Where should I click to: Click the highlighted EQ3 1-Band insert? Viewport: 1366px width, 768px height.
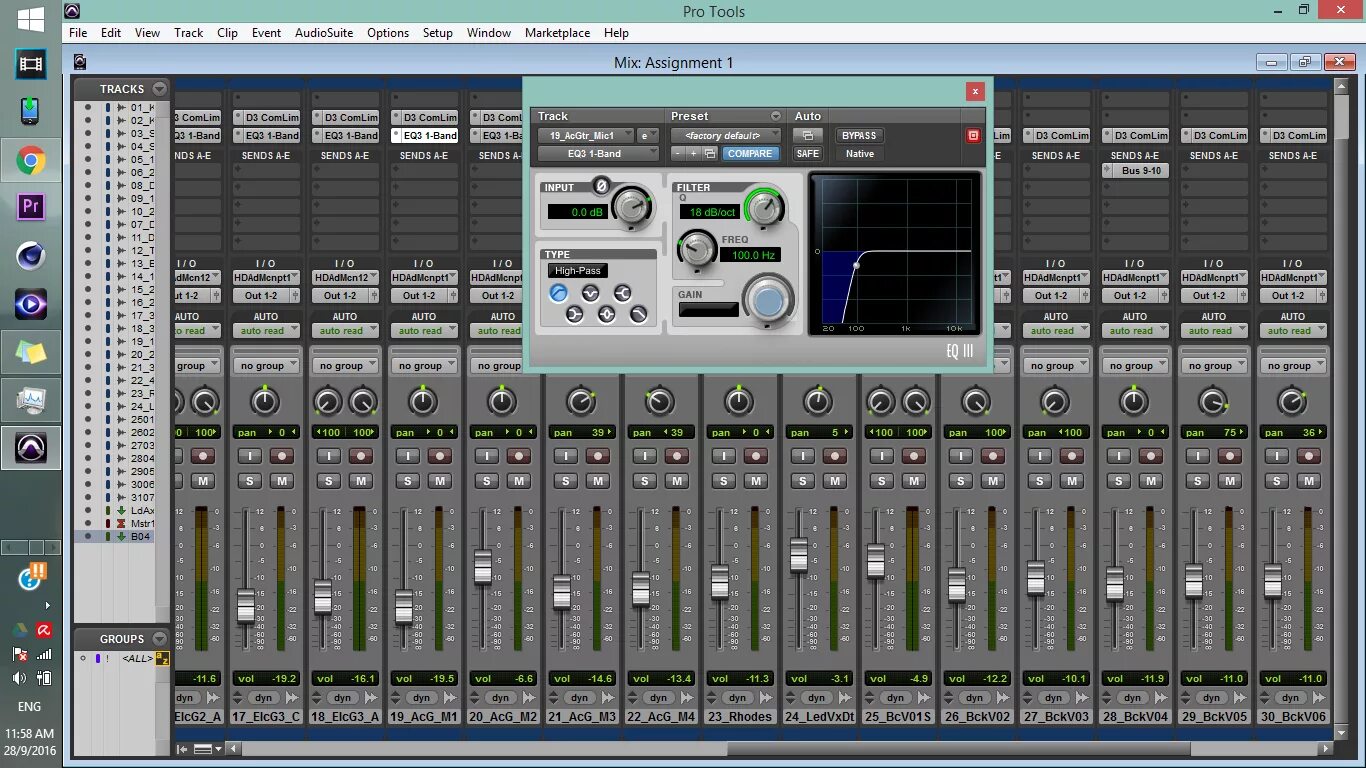point(424,135)
